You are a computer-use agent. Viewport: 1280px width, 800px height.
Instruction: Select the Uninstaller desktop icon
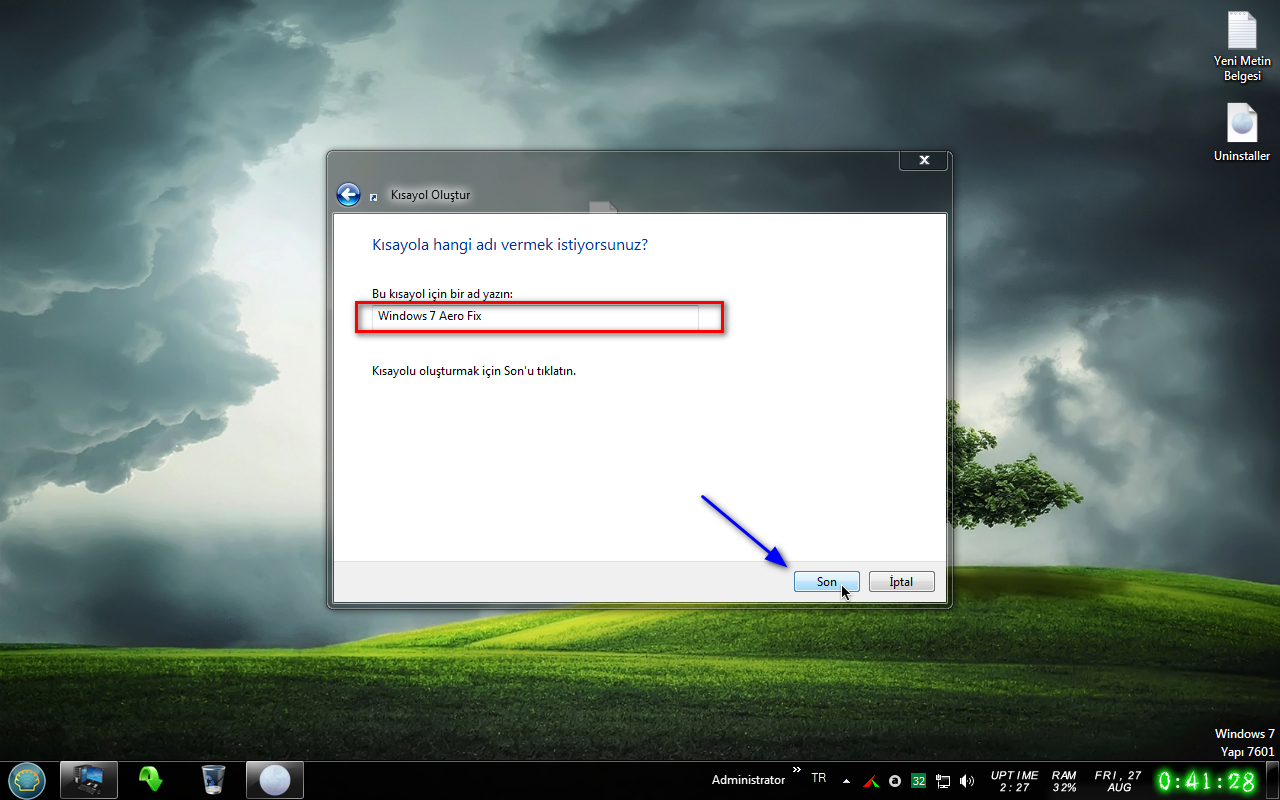point(1242,132)
